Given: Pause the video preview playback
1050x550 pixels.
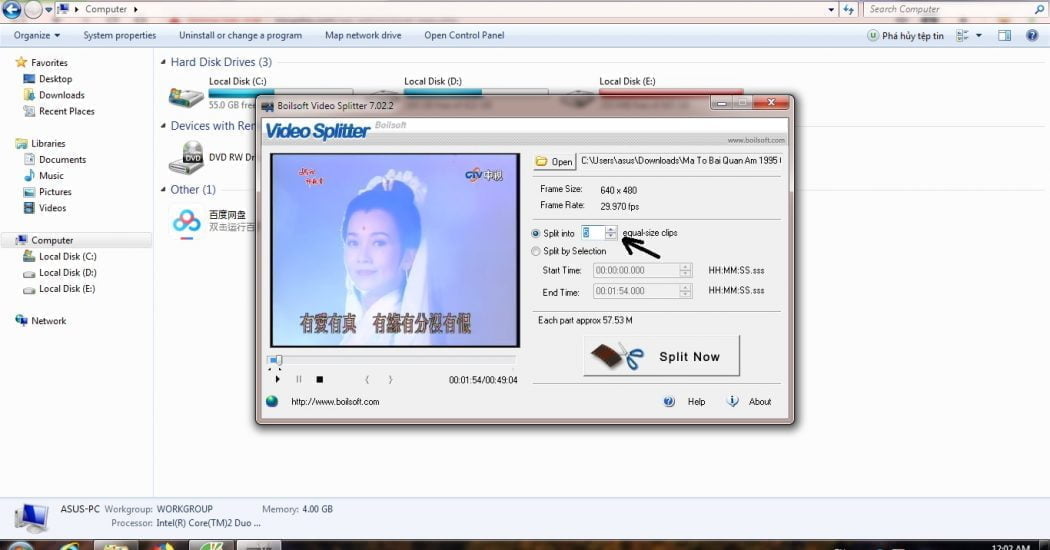Looking at the screenshot, I should point(299,379).
